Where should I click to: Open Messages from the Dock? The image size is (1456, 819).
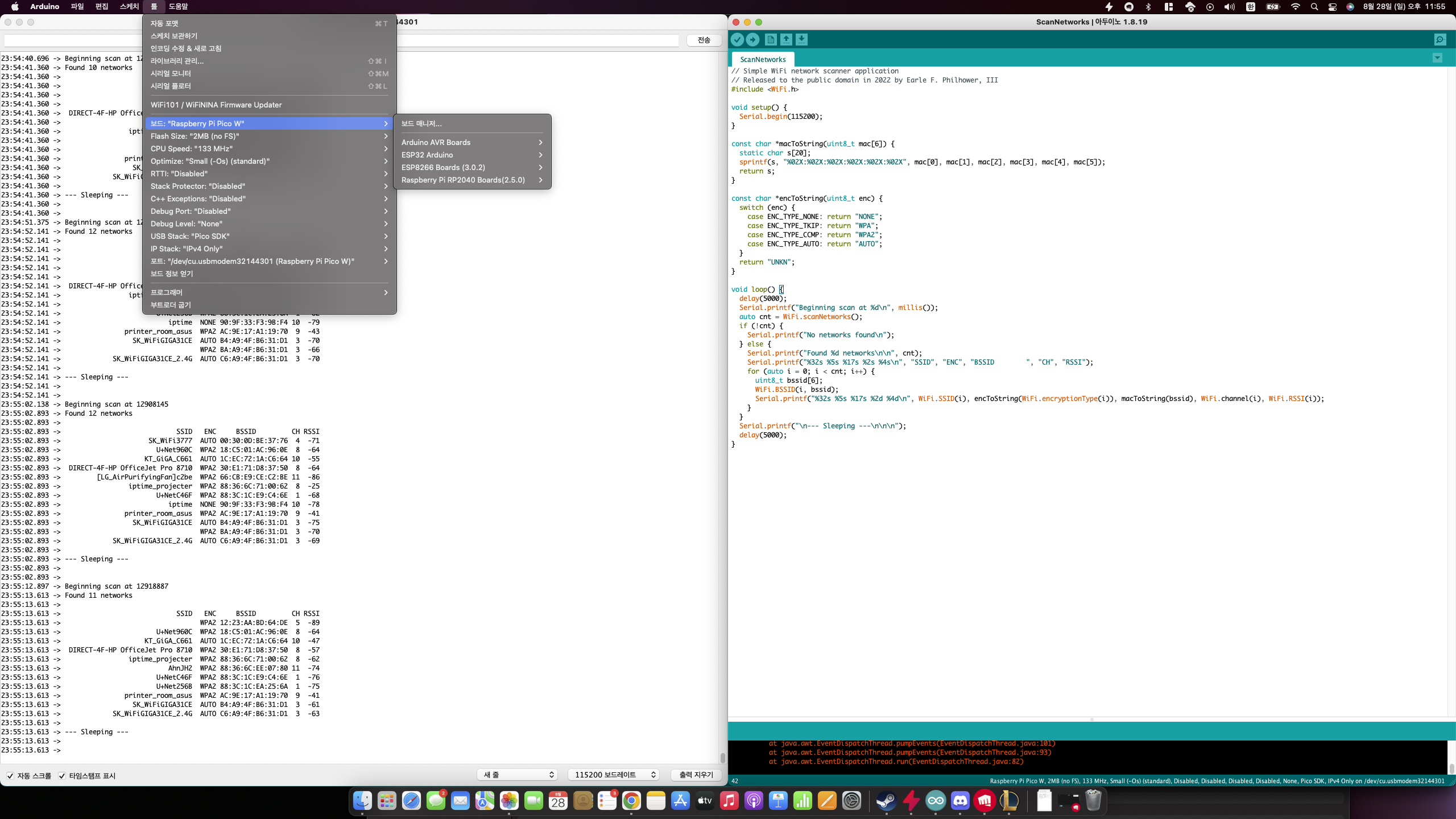tap(436, 801)
